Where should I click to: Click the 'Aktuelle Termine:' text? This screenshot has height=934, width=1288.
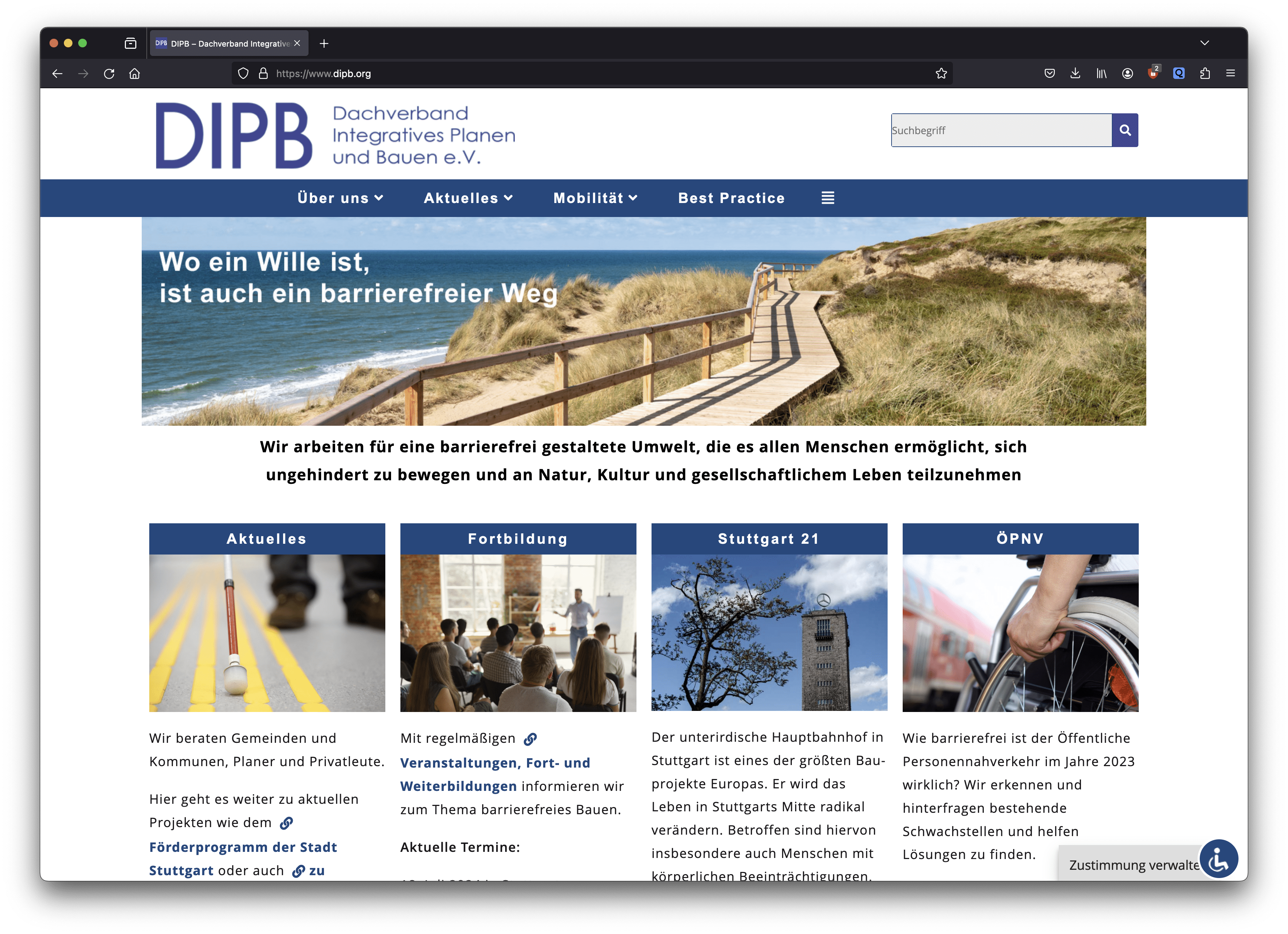[x=460, y=846]
